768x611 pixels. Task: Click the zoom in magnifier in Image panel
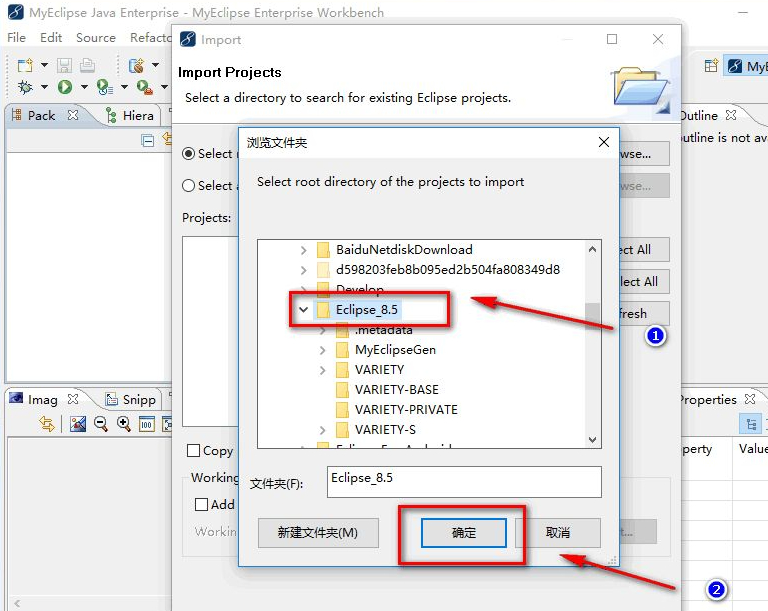point(123,424)
